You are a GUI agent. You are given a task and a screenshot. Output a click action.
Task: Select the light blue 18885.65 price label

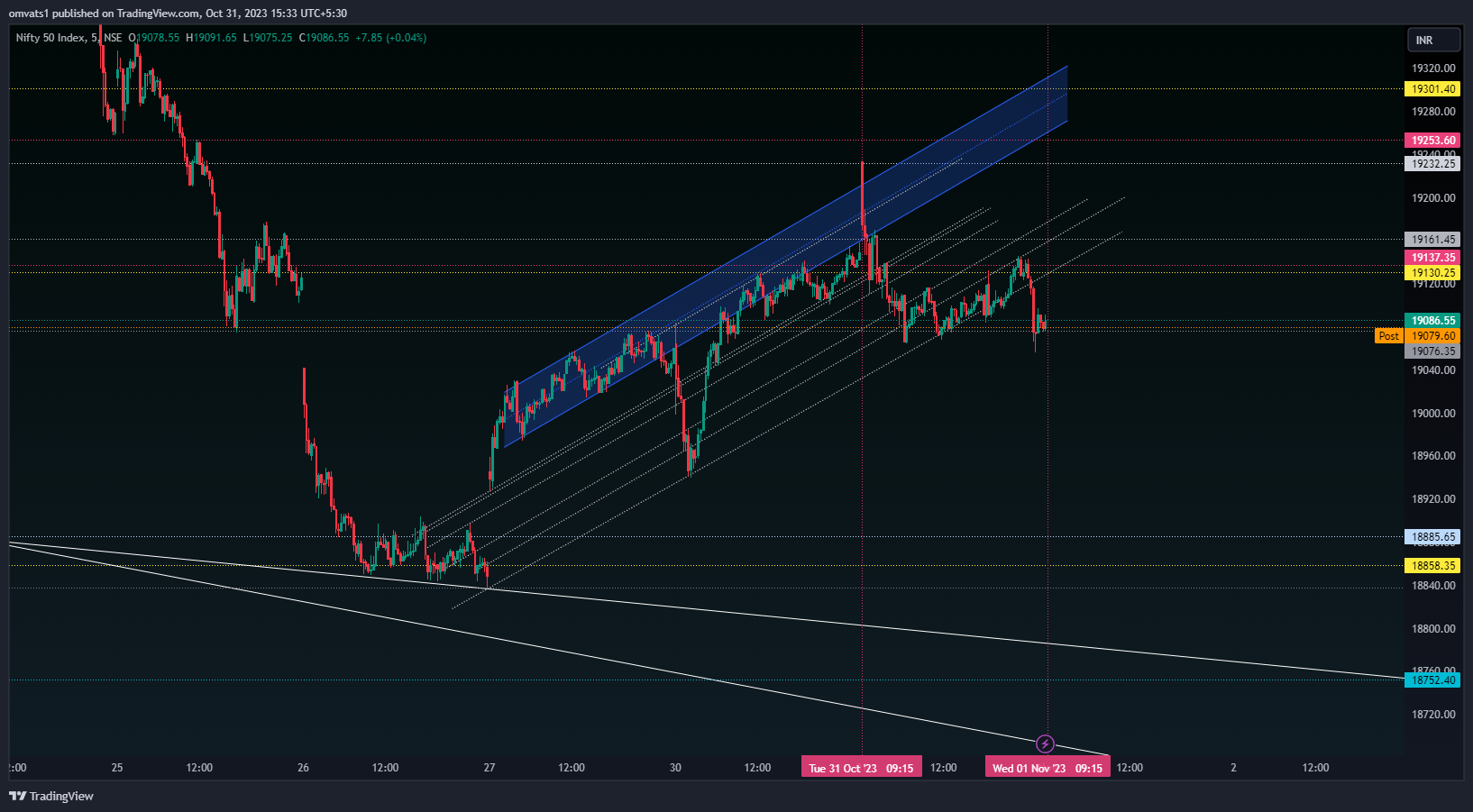coord(1432,537)
